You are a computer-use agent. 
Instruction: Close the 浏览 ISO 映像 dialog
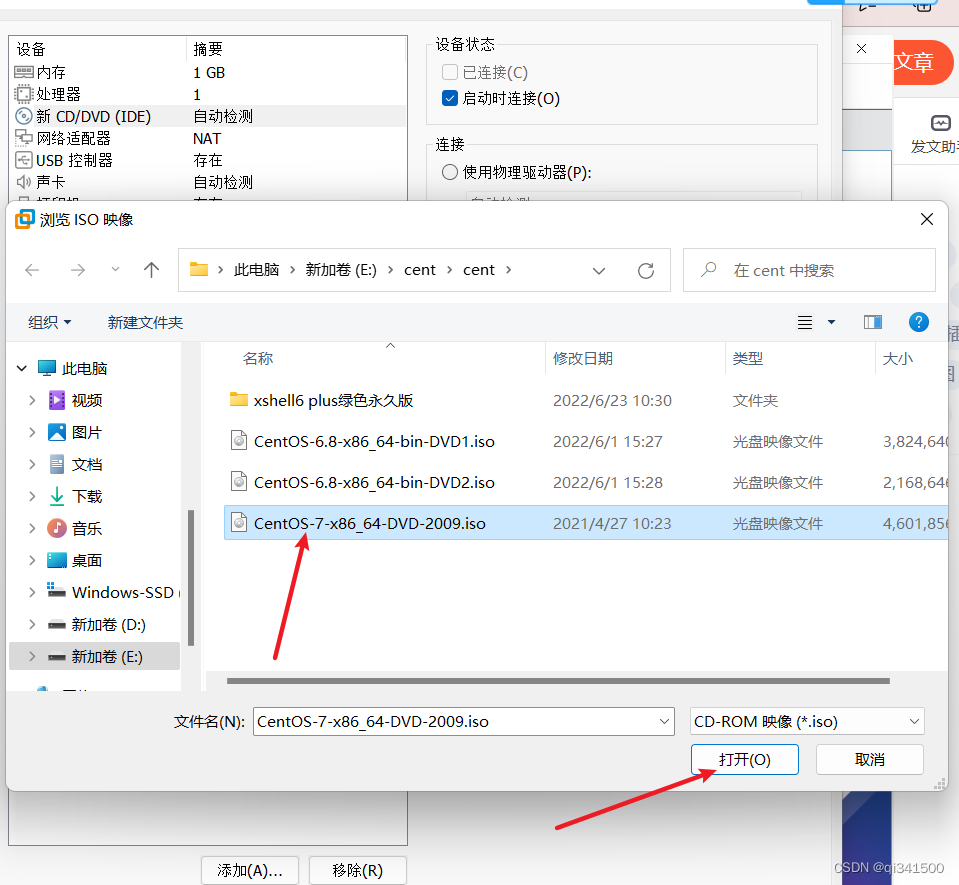click(x=927, y=219)
